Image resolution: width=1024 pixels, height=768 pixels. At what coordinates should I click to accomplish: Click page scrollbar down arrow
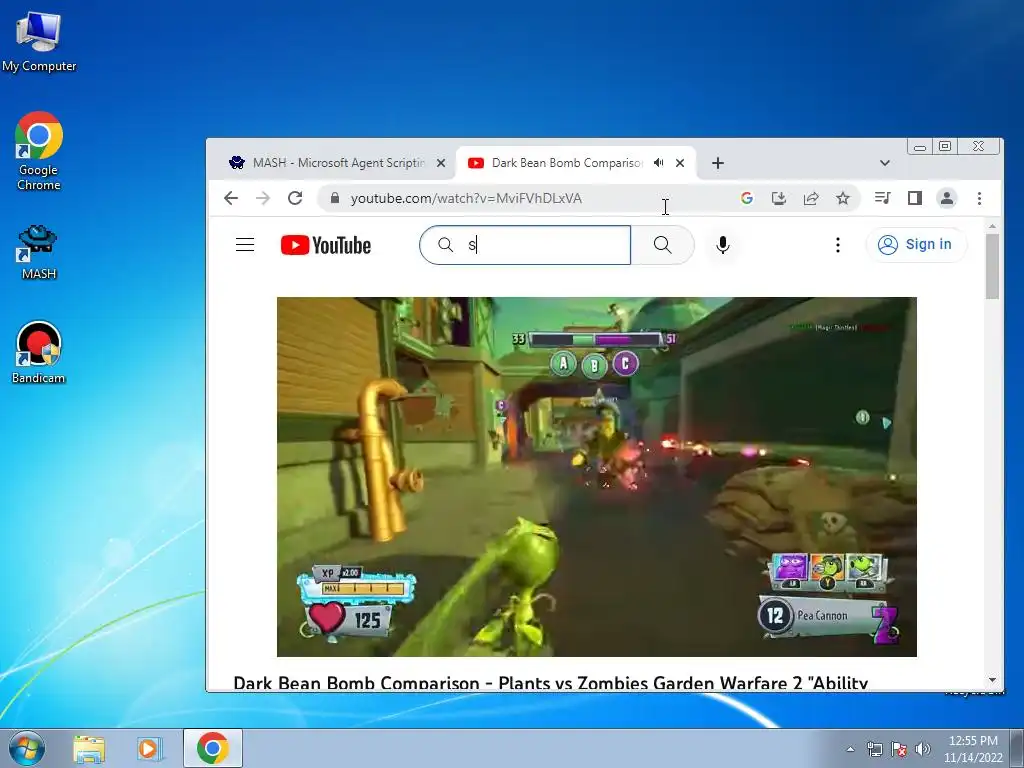point(993,680)
